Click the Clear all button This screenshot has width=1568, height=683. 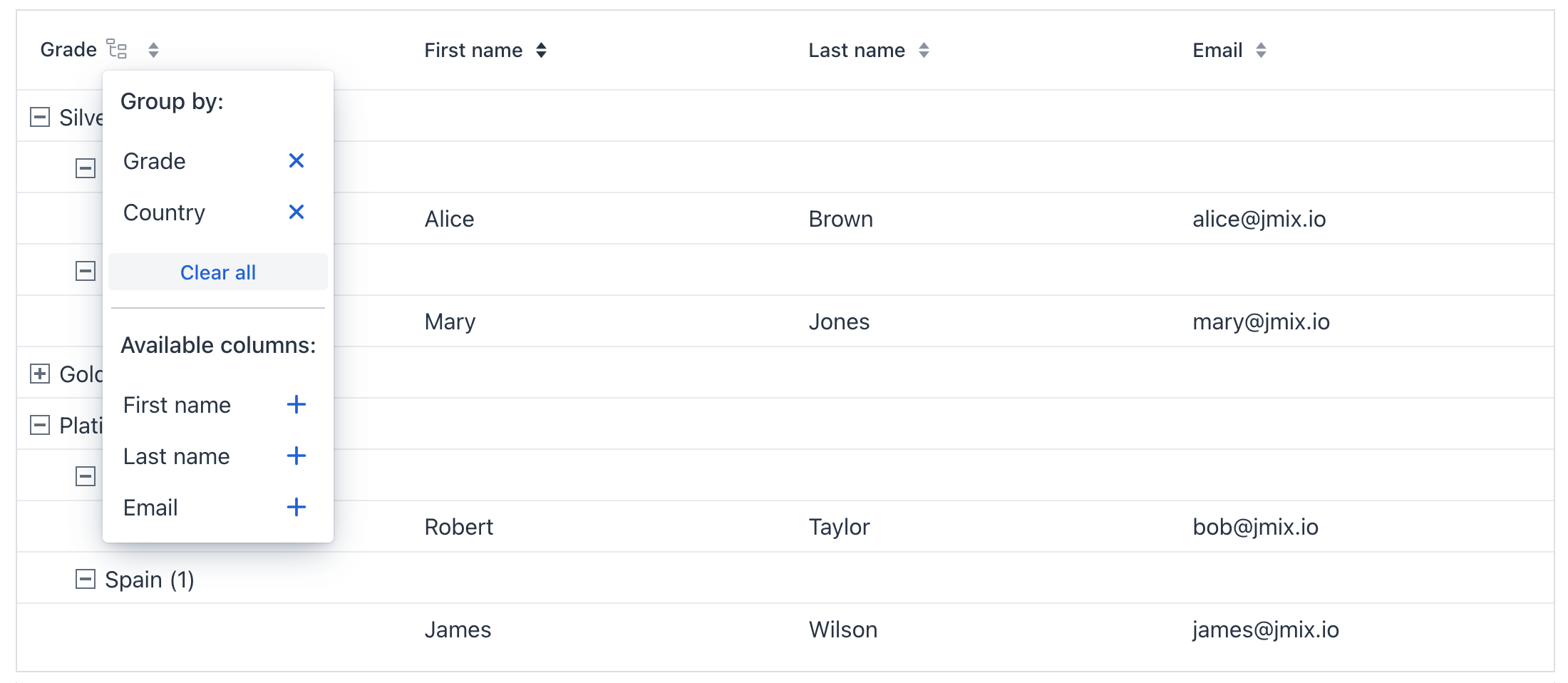pyautogui.click(x=218, y=272)
